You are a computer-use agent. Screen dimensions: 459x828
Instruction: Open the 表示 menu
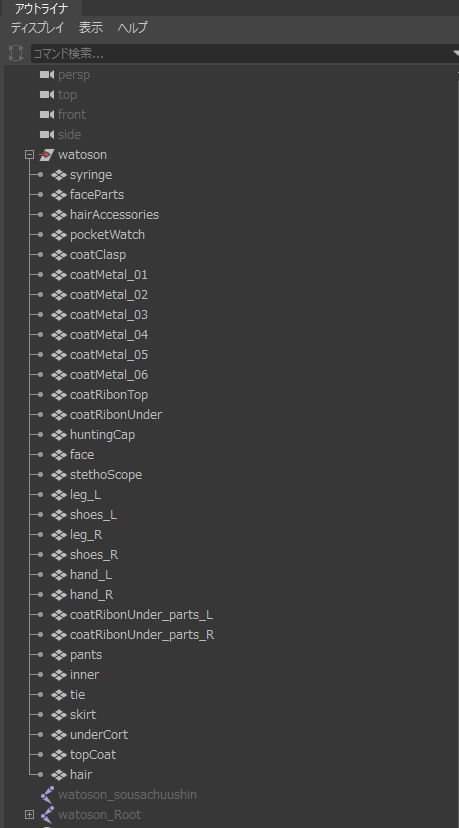pyautogui.click(x=91, y=27)
